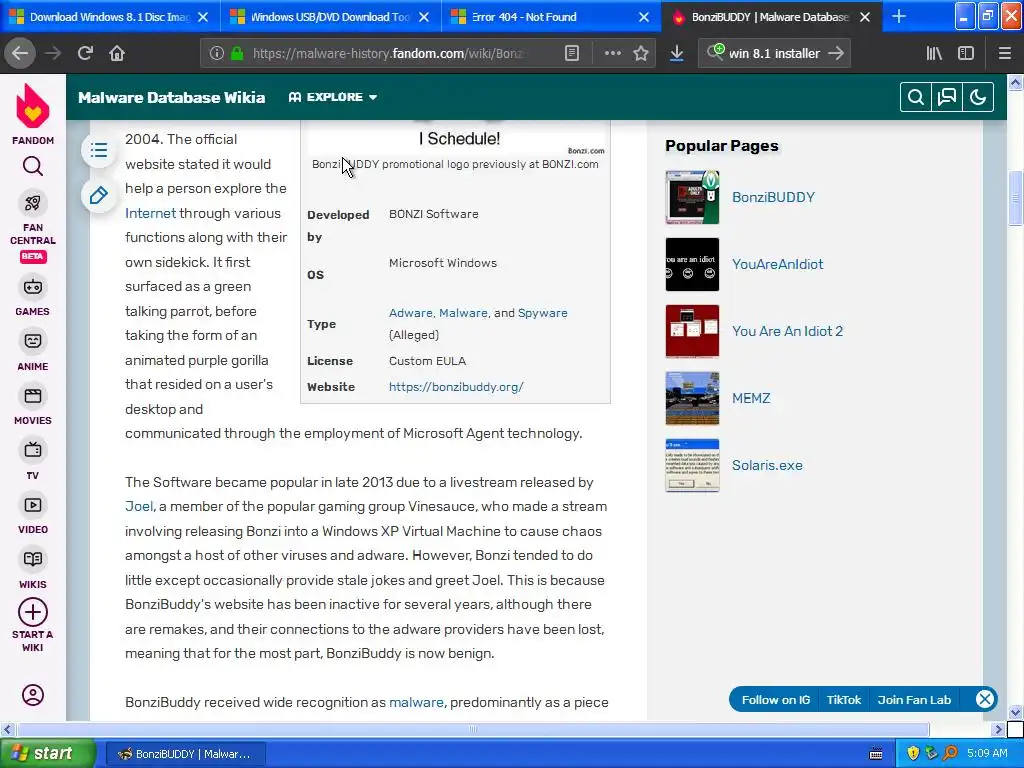
Task: Reload the current page
Action: (x=85, y=53)
